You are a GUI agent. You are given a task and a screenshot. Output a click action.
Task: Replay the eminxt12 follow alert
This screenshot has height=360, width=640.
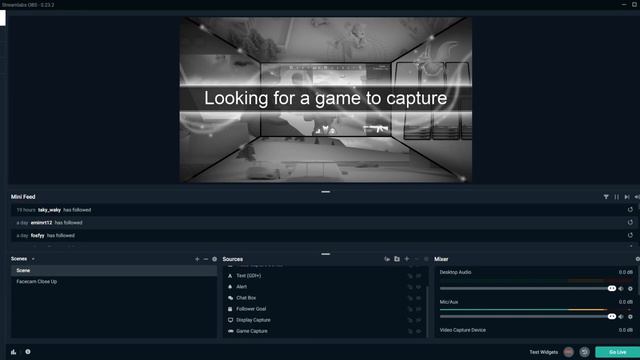[630, 222]
